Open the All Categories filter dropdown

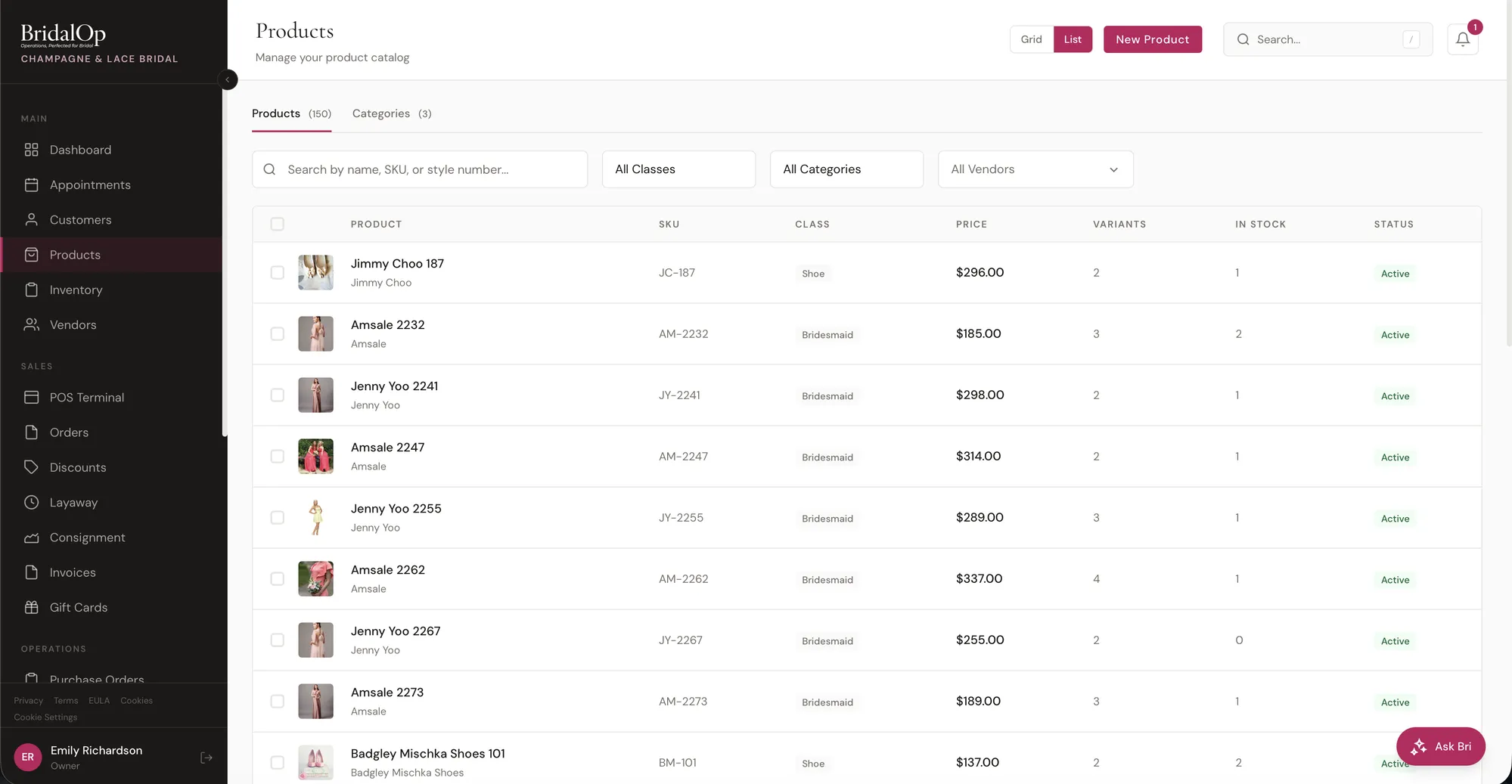pos(846,169)
